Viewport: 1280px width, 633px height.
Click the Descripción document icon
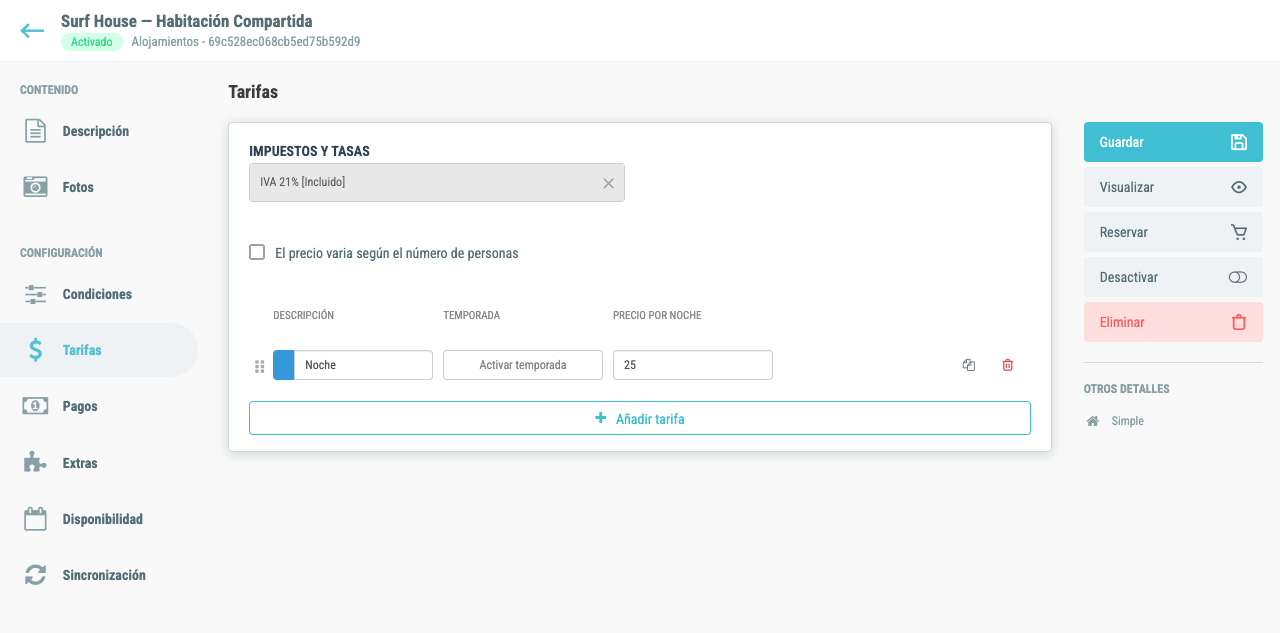(x=35, y=131)
